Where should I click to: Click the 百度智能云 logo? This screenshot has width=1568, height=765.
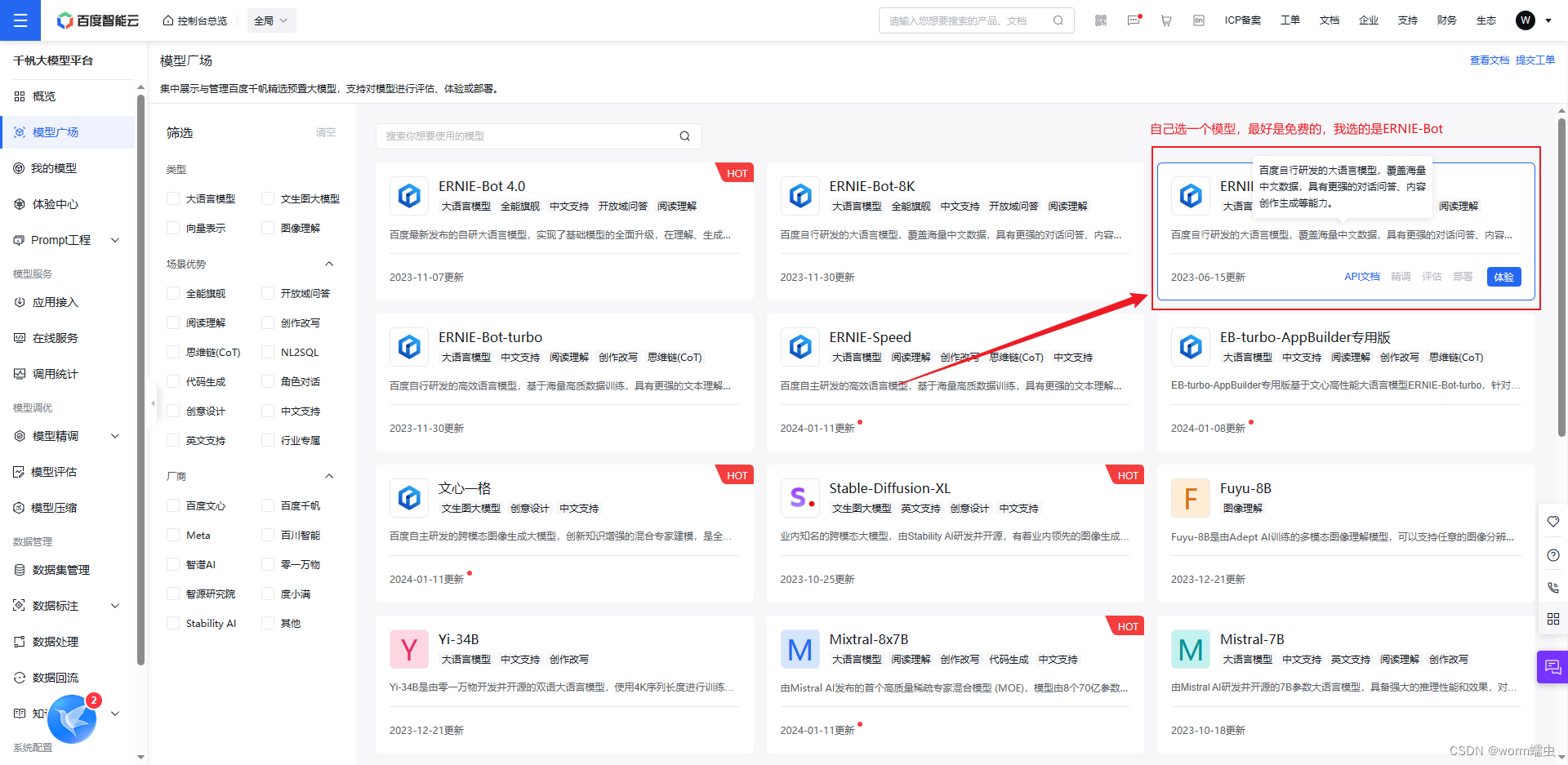pos(98,20)
